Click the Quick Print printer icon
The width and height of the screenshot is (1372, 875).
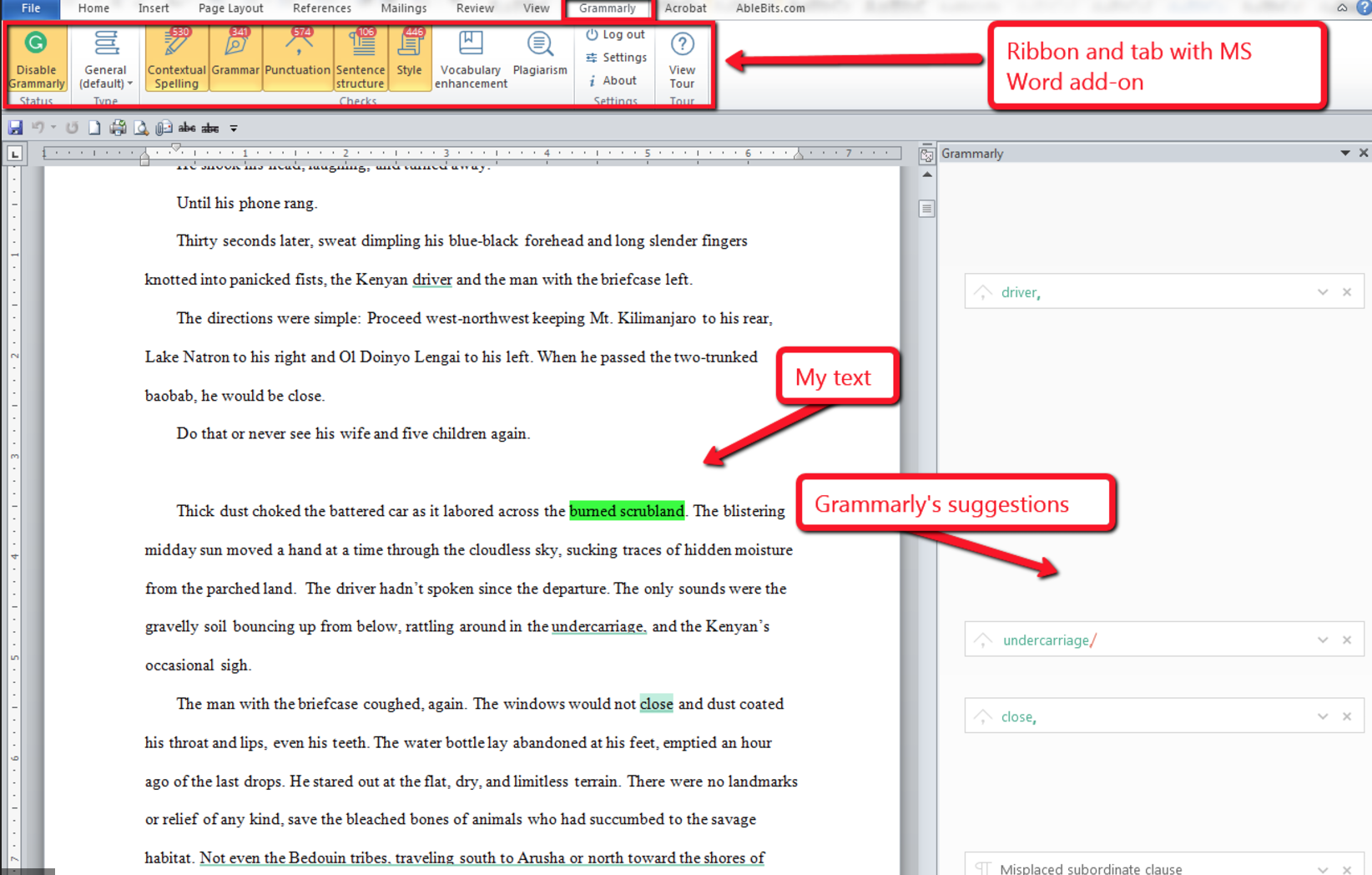coord(118,128)
